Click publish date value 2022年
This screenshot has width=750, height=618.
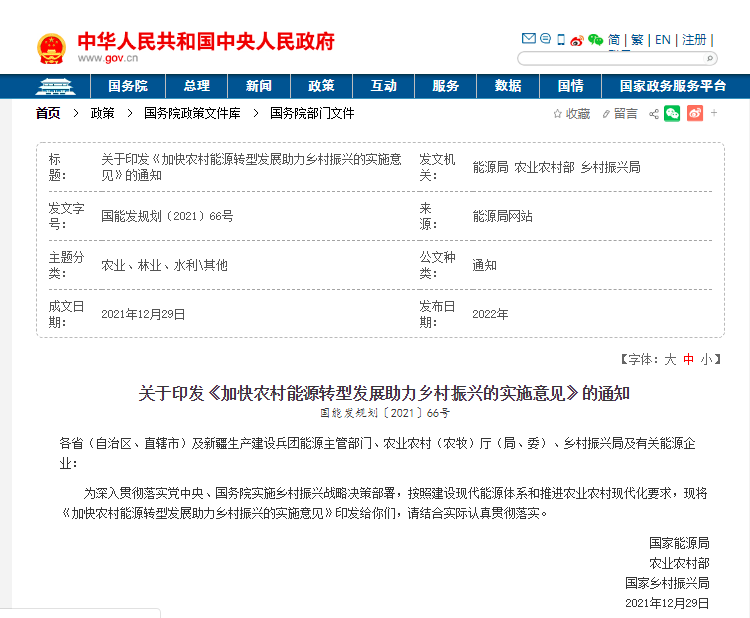tap(490, 314)
